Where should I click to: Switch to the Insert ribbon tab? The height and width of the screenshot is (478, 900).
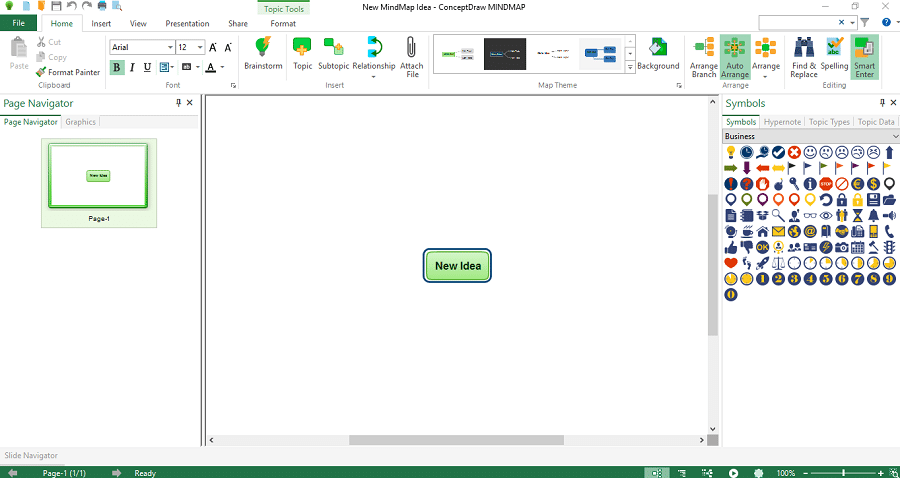101,24
